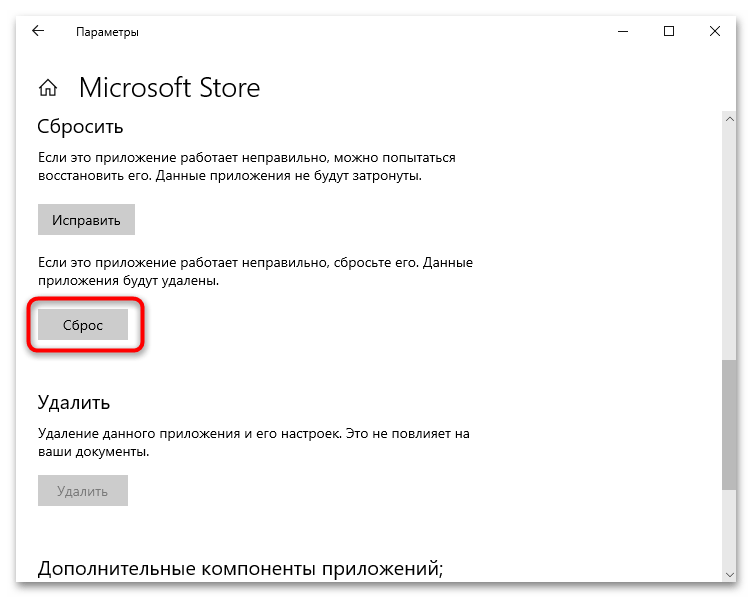Screen dimensions: 752x598
Task: Close the Параметры window
Action: click(x=715, y=32)
